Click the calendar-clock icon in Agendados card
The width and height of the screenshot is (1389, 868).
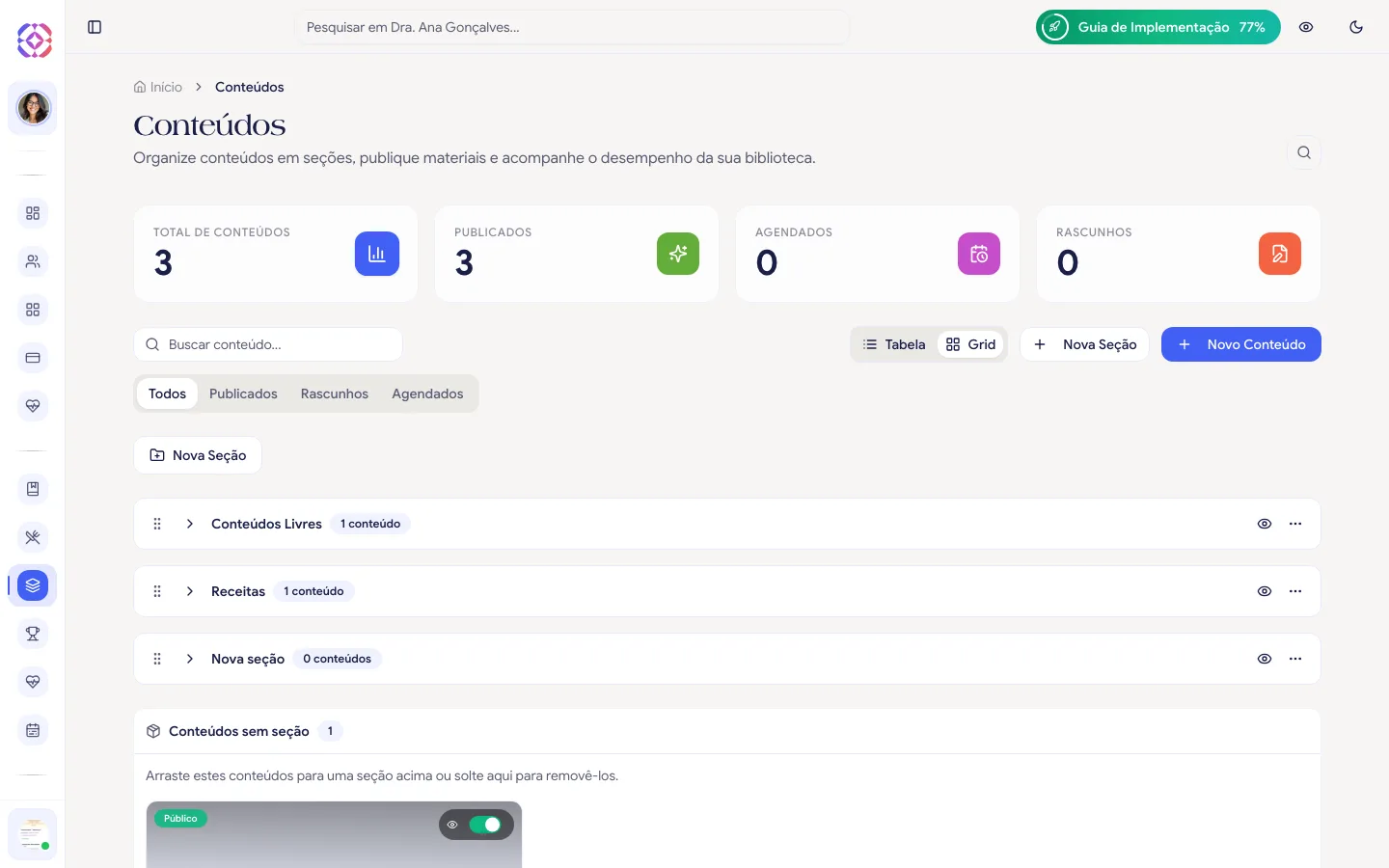click(x=979, y=254)
